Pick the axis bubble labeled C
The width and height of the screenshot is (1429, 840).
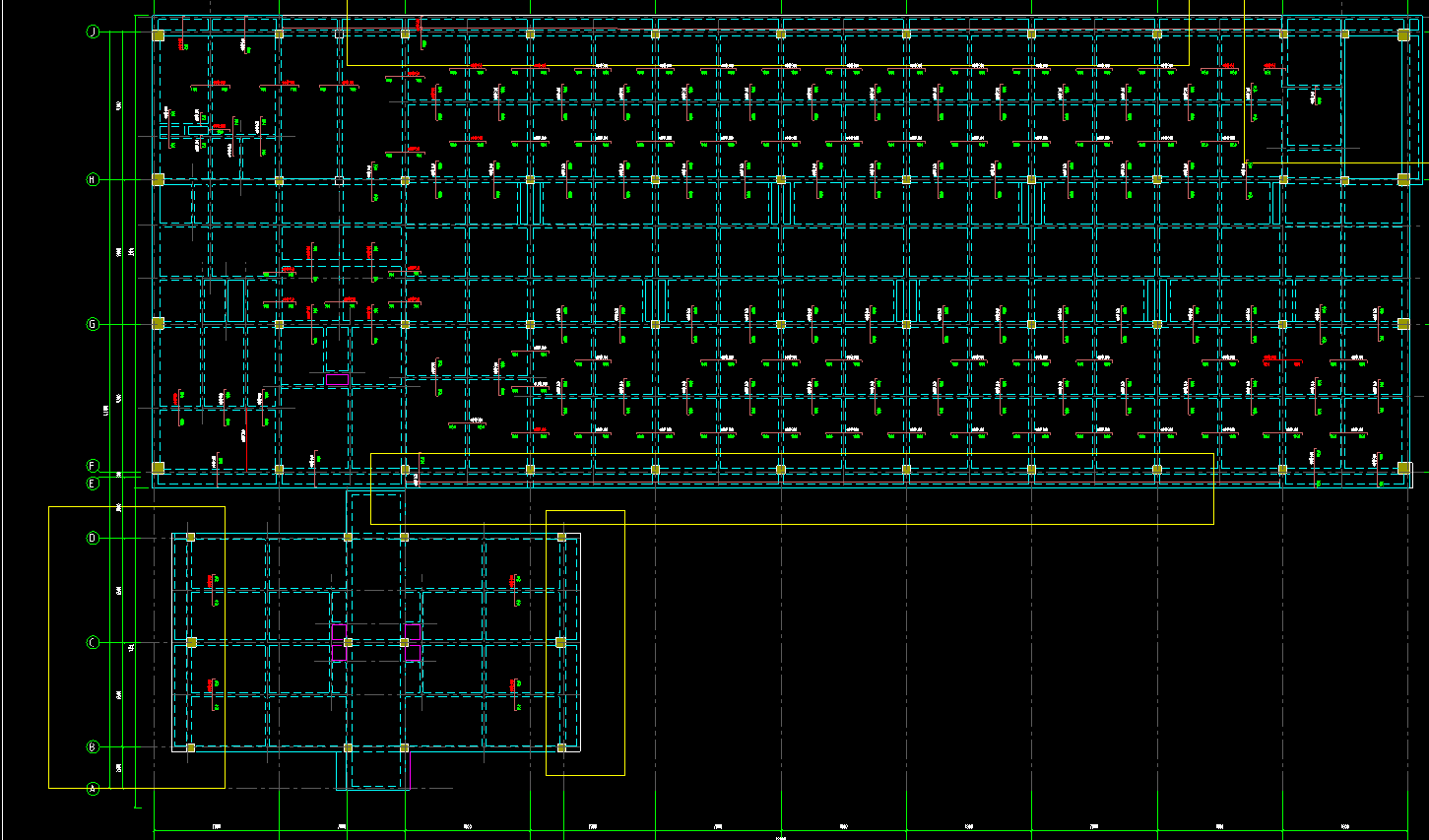(x=94, y=643)
